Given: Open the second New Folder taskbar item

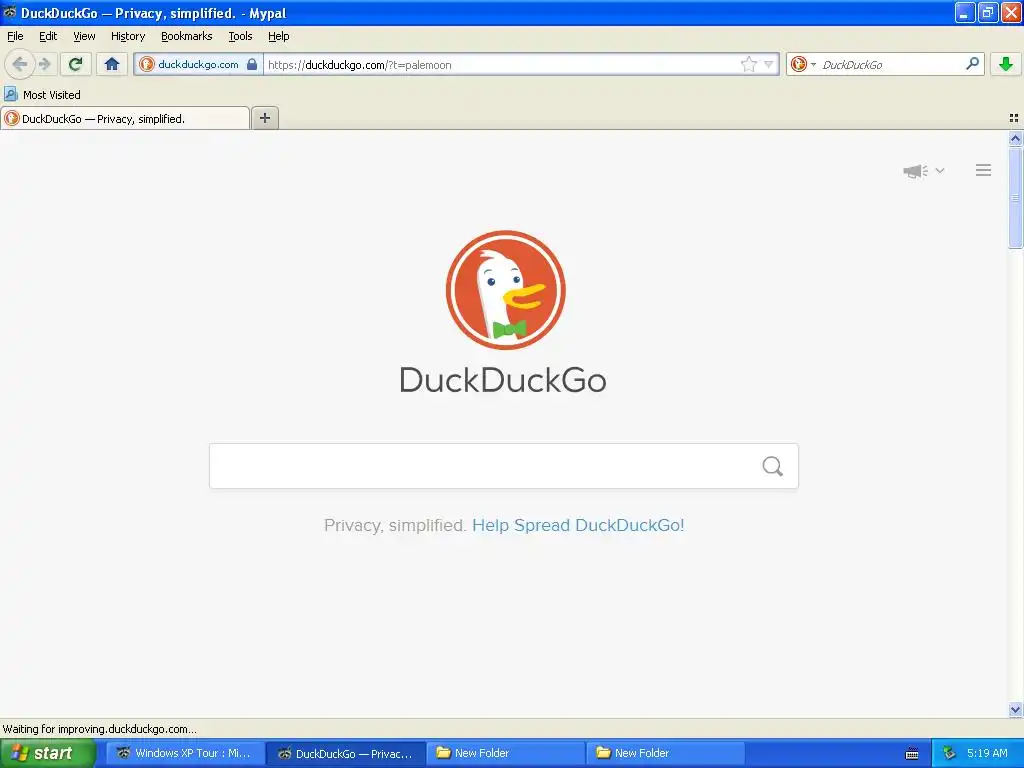Looking at the screenshot, I should pos(666,753).
